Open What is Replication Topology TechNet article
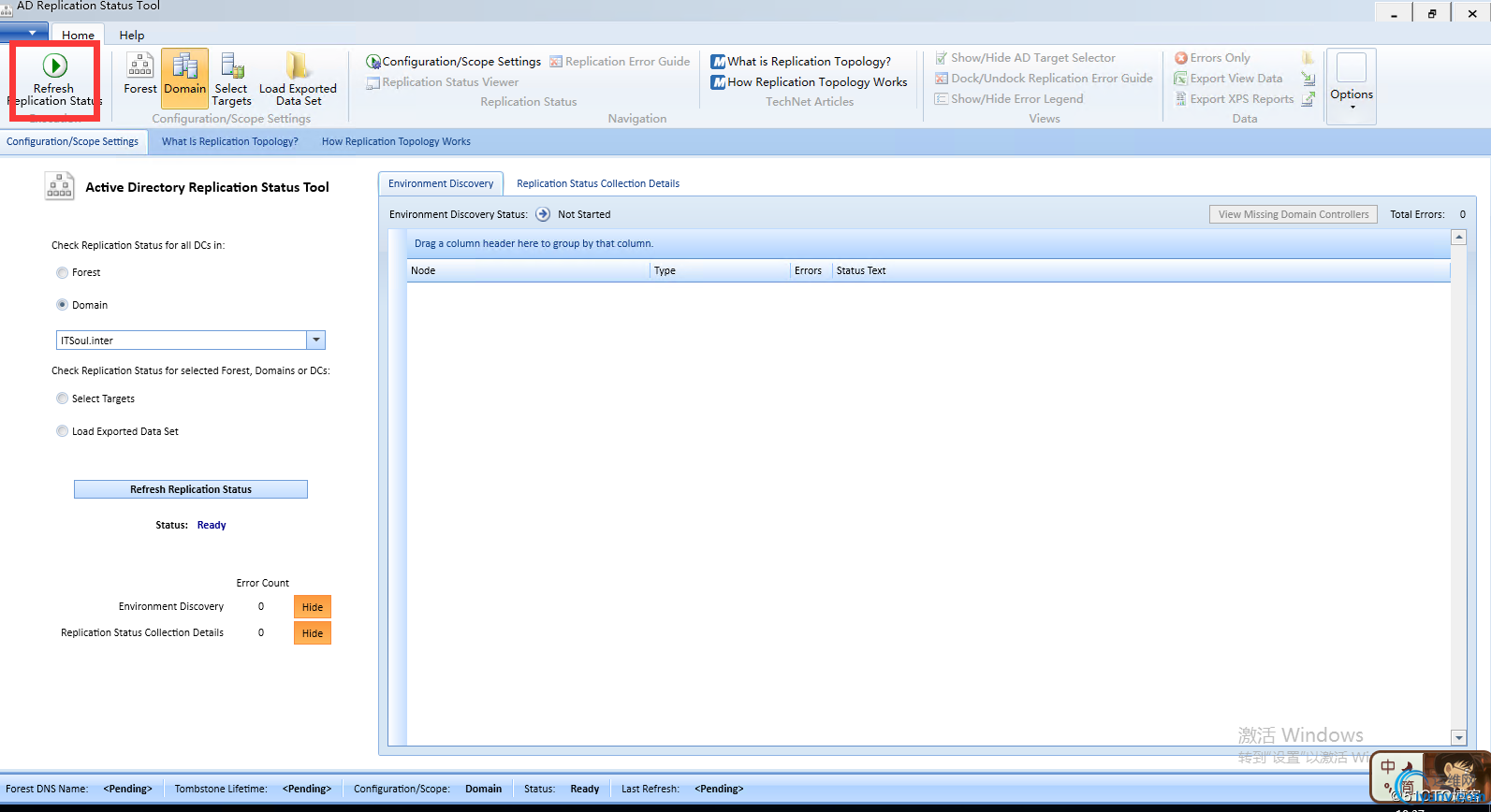1491x812 pixels. click(x=801, y=62)
